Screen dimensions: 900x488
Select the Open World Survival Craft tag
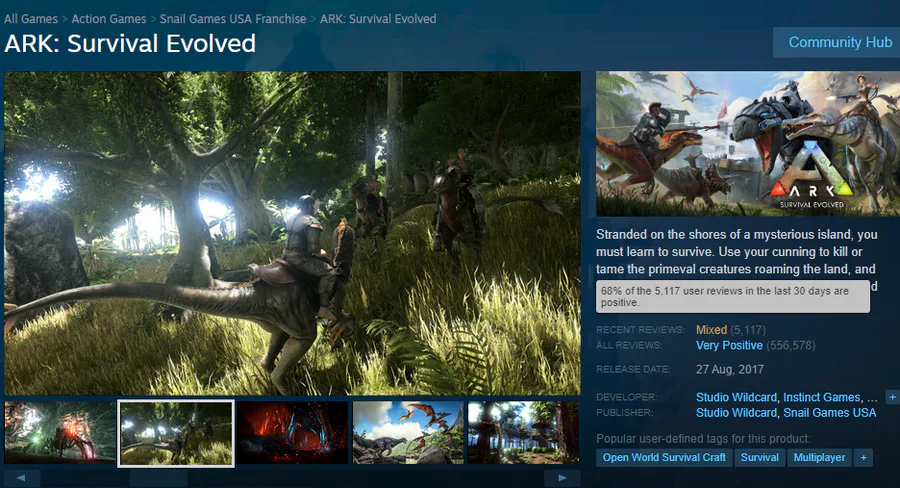664,458
